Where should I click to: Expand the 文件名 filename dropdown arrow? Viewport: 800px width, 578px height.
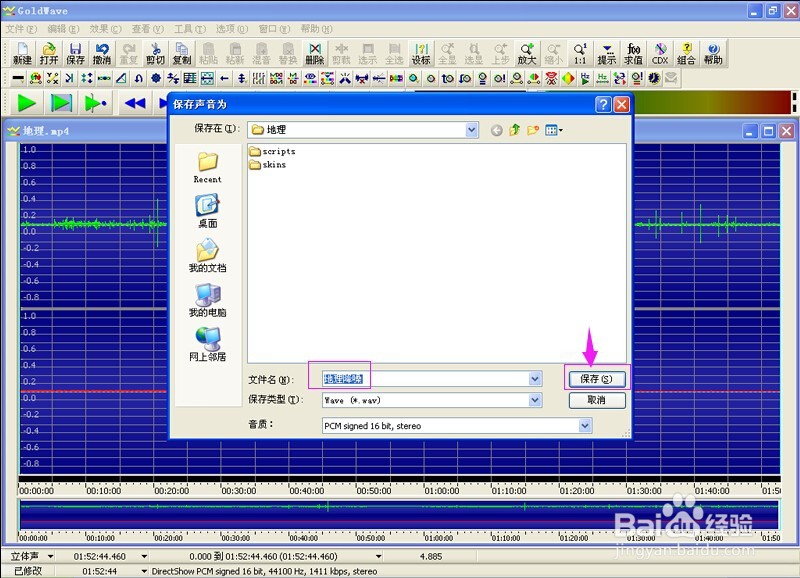click(x=534, y=379)
